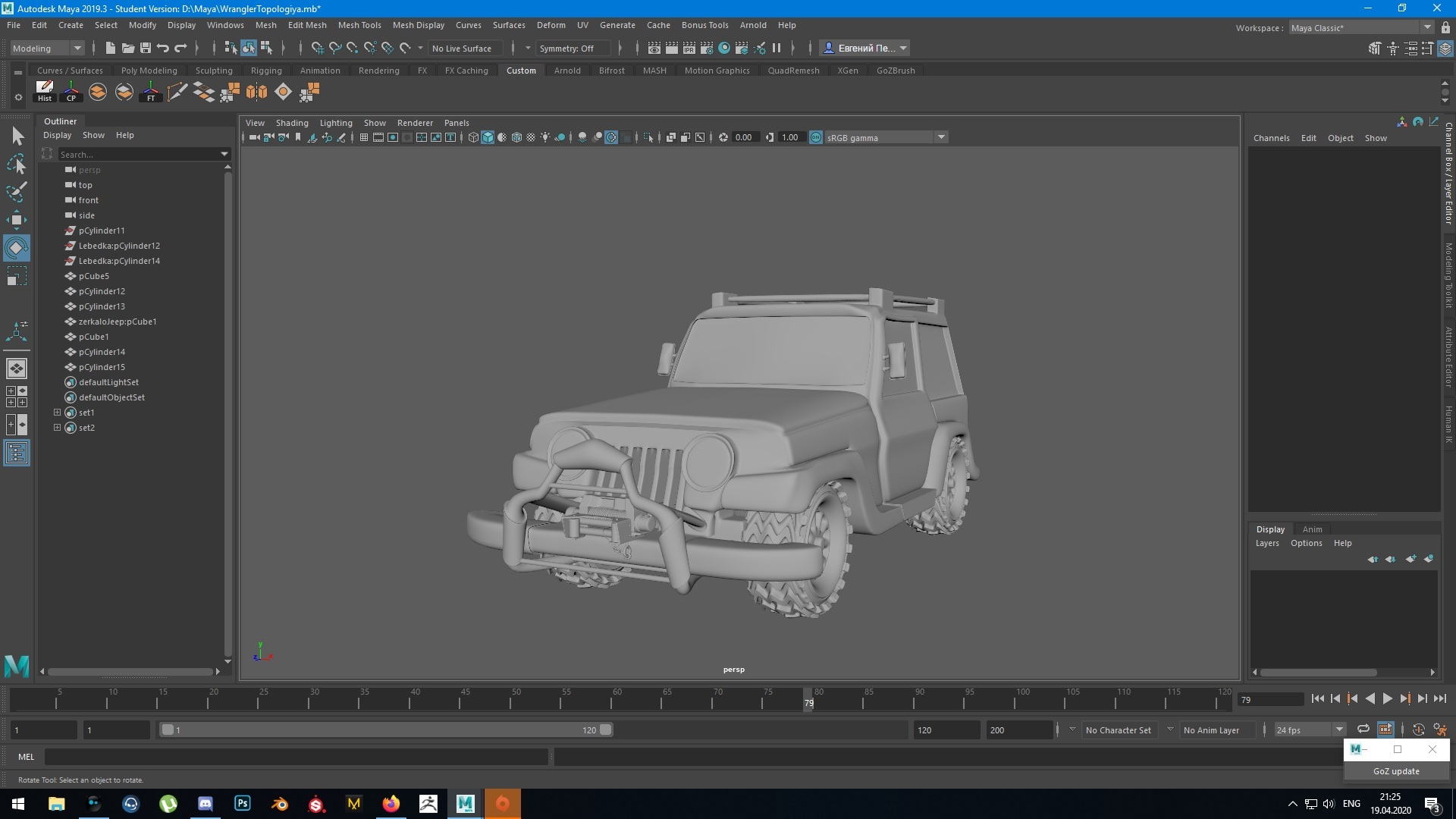Expand set2 in Outliner
The height and width of the screenshot is (819, 1456).
[x=57, y=427]
